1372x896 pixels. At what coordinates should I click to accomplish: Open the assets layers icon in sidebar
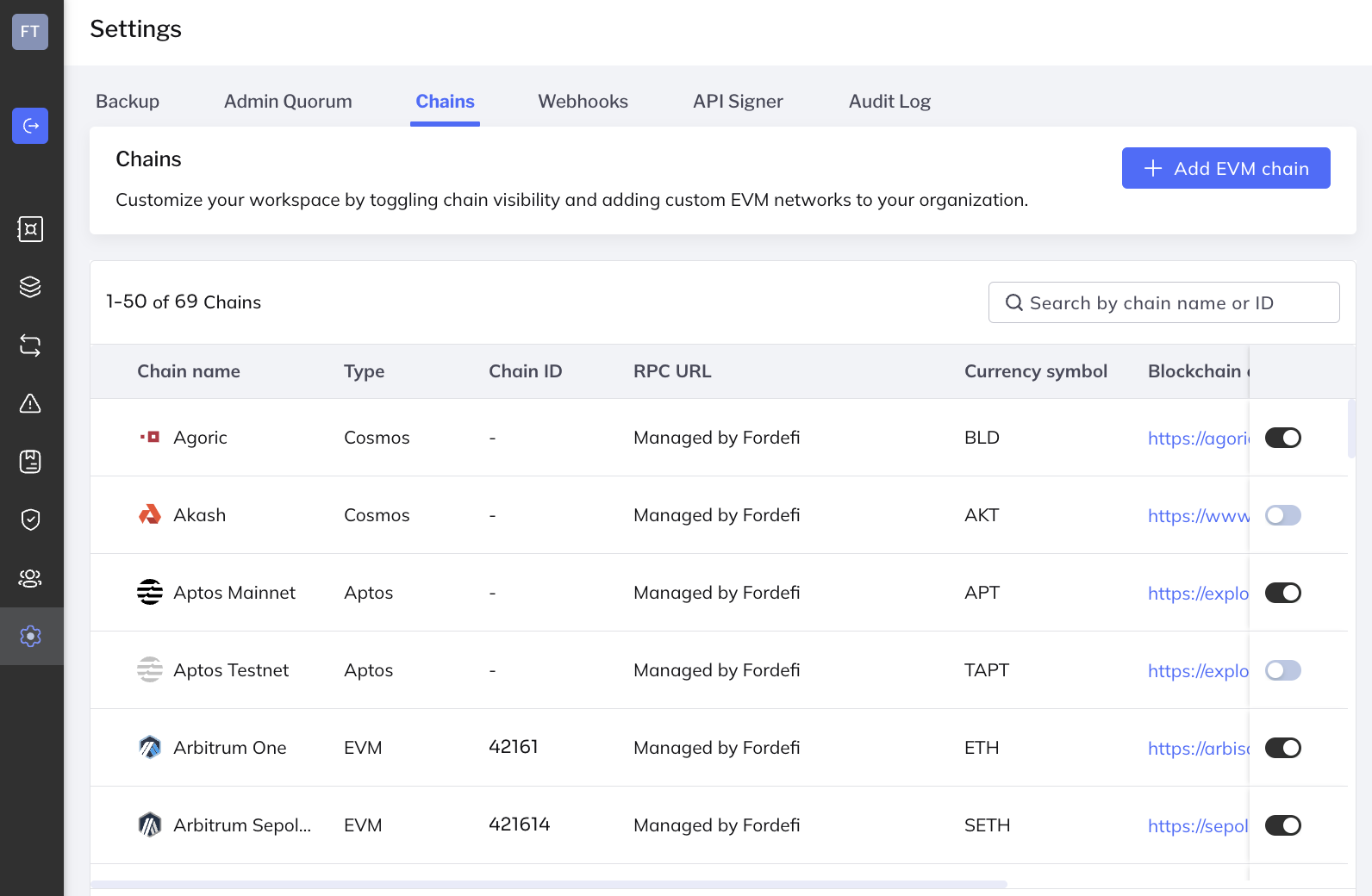(x=30, y=287)
